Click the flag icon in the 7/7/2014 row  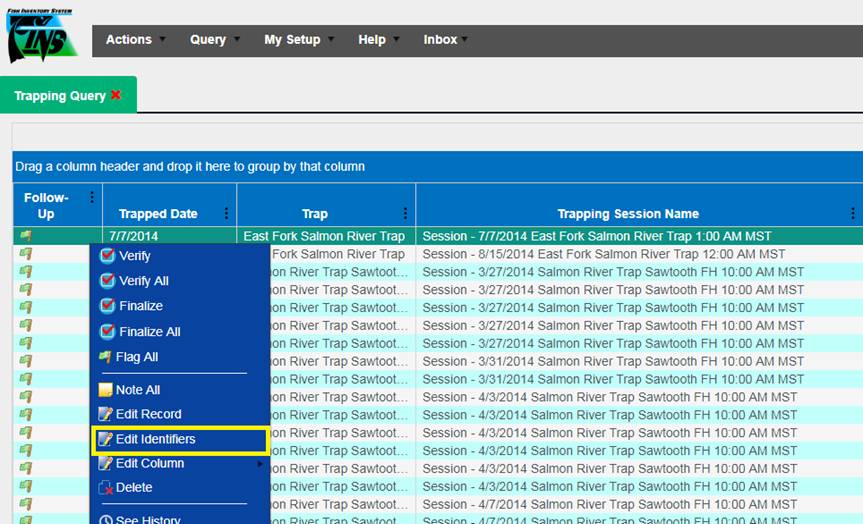pos(25,237)
